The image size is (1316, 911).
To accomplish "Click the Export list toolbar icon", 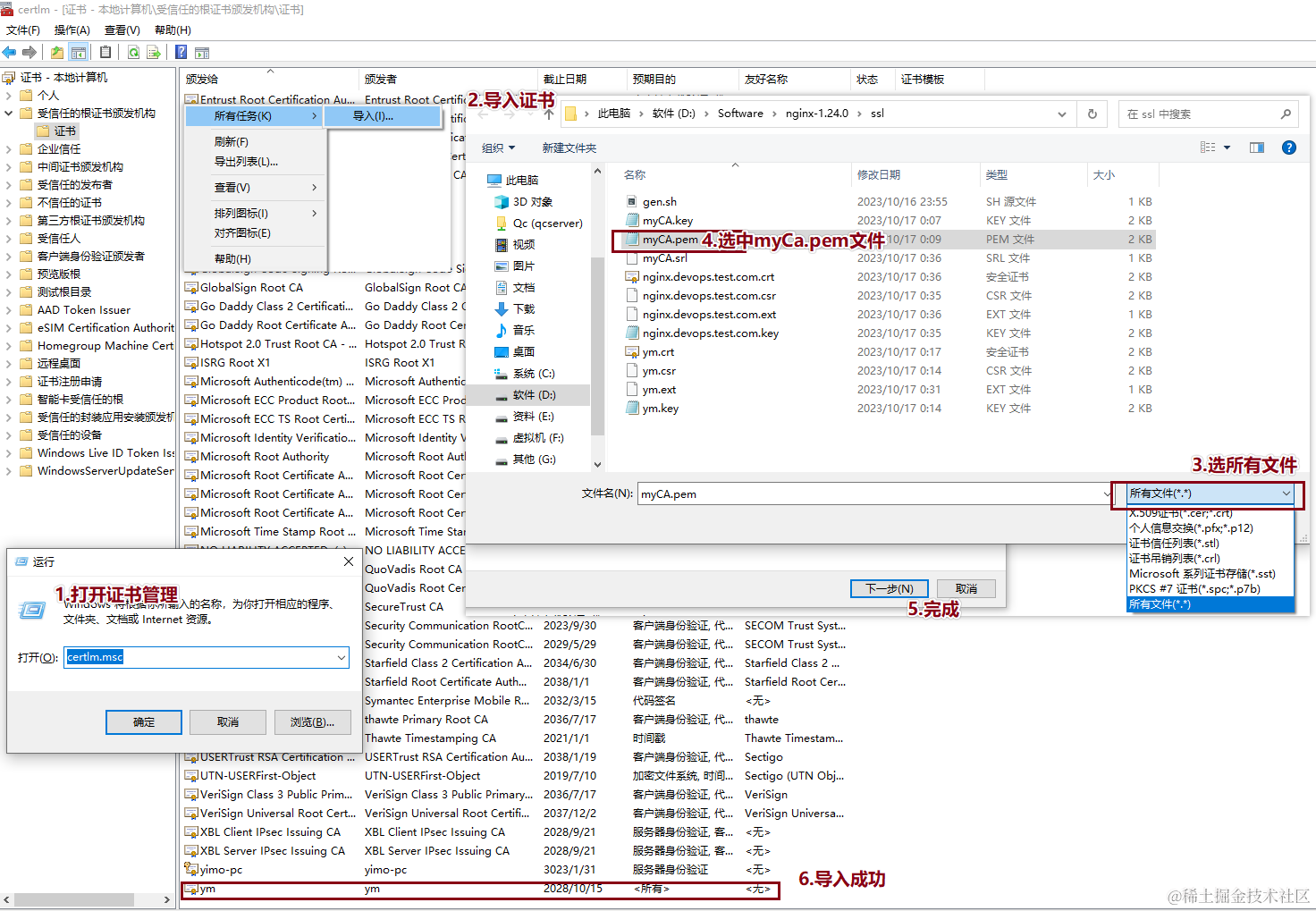I will click(154, 53).
